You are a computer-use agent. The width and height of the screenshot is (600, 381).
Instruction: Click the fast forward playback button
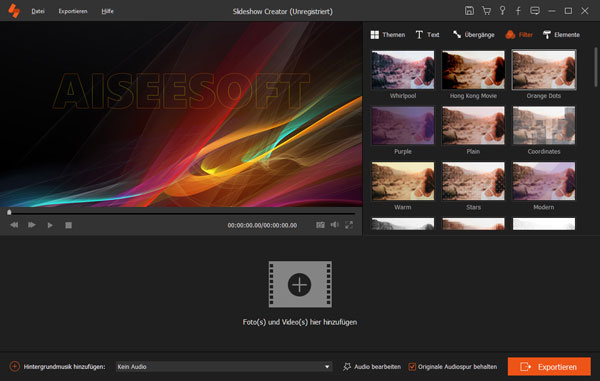tap(32, 225)
